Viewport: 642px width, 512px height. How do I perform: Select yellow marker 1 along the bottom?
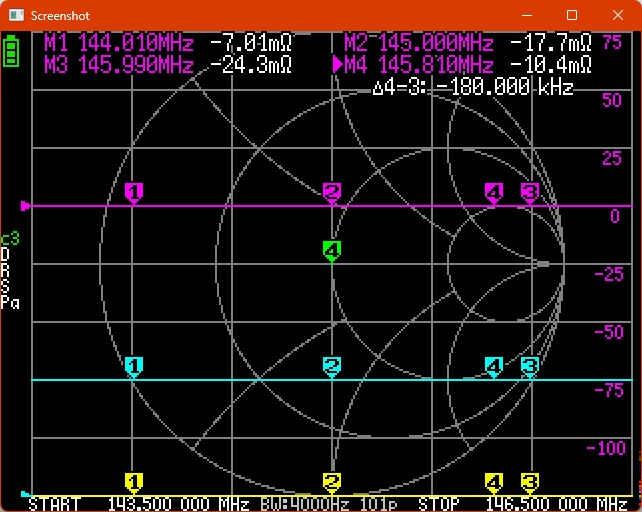134,483
